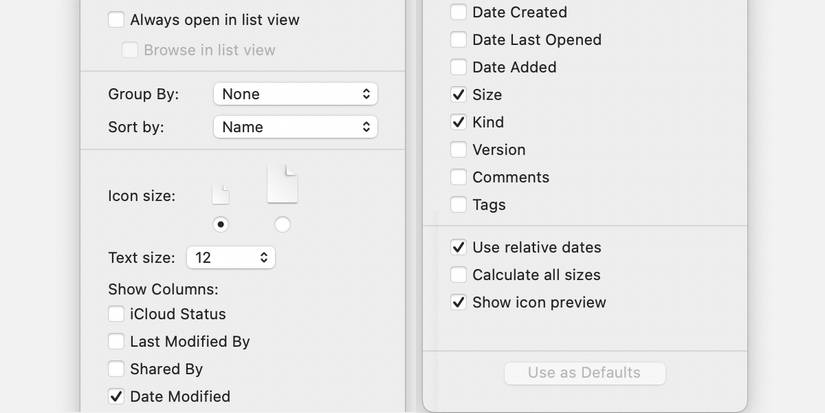Click the Use as Defaults button
The height and width of the screenshot is (413, 825).
coord(585,373)
